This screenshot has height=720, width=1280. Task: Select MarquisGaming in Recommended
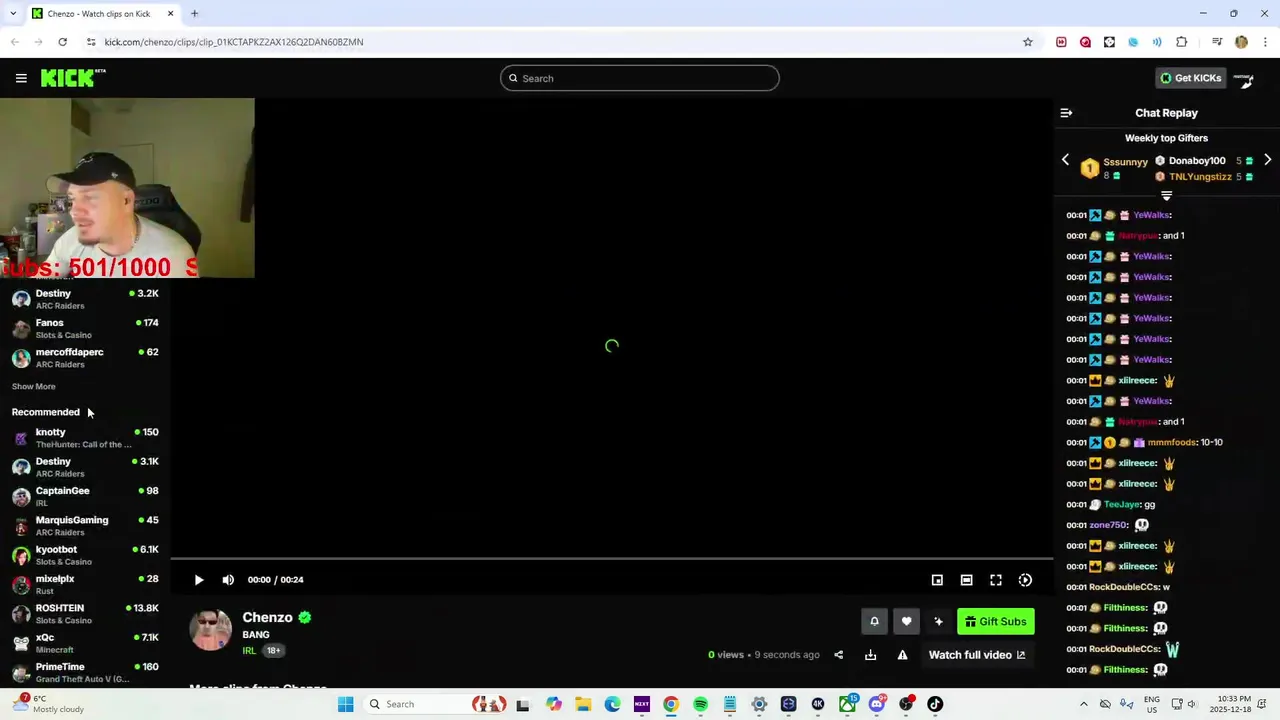[x=85, y=525]
